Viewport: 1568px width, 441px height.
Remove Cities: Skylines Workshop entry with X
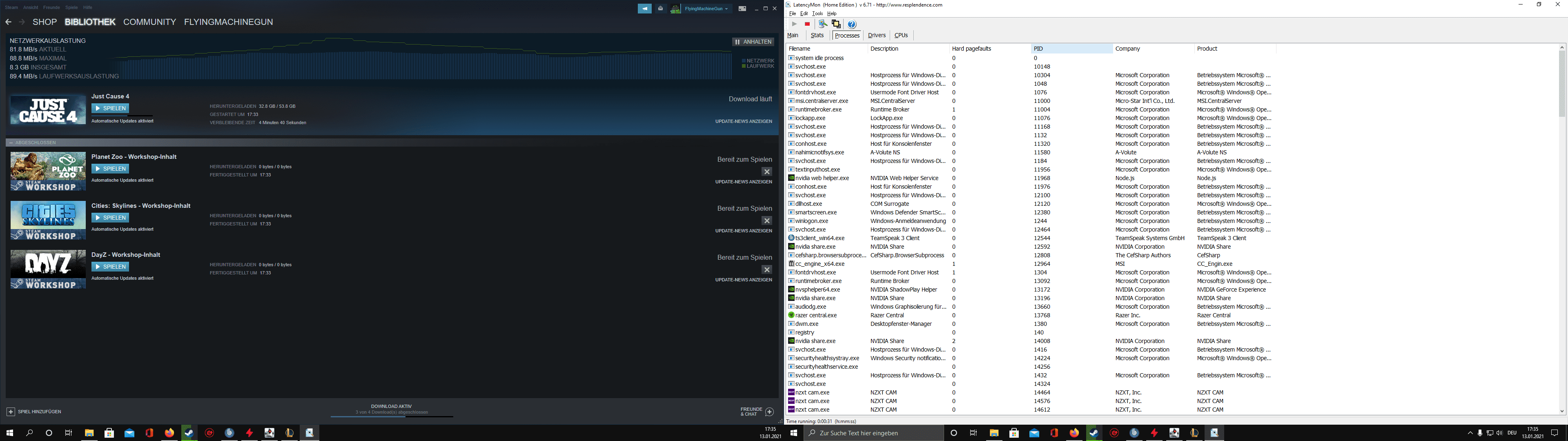767,220
